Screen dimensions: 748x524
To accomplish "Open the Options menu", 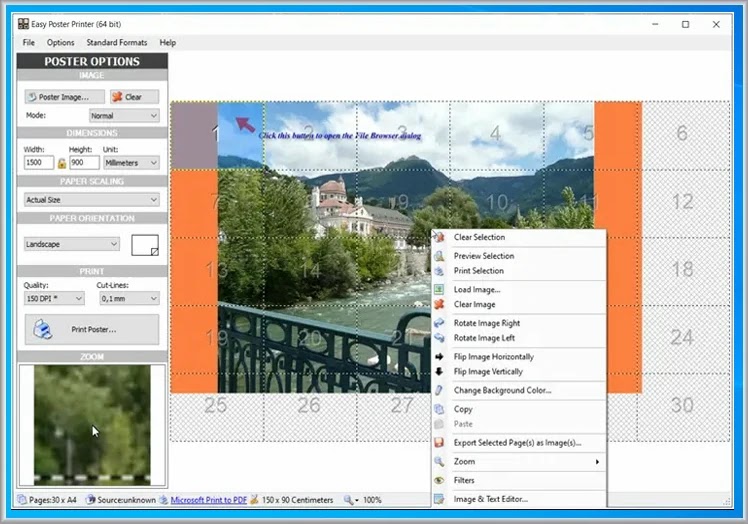I will [61, 42].
